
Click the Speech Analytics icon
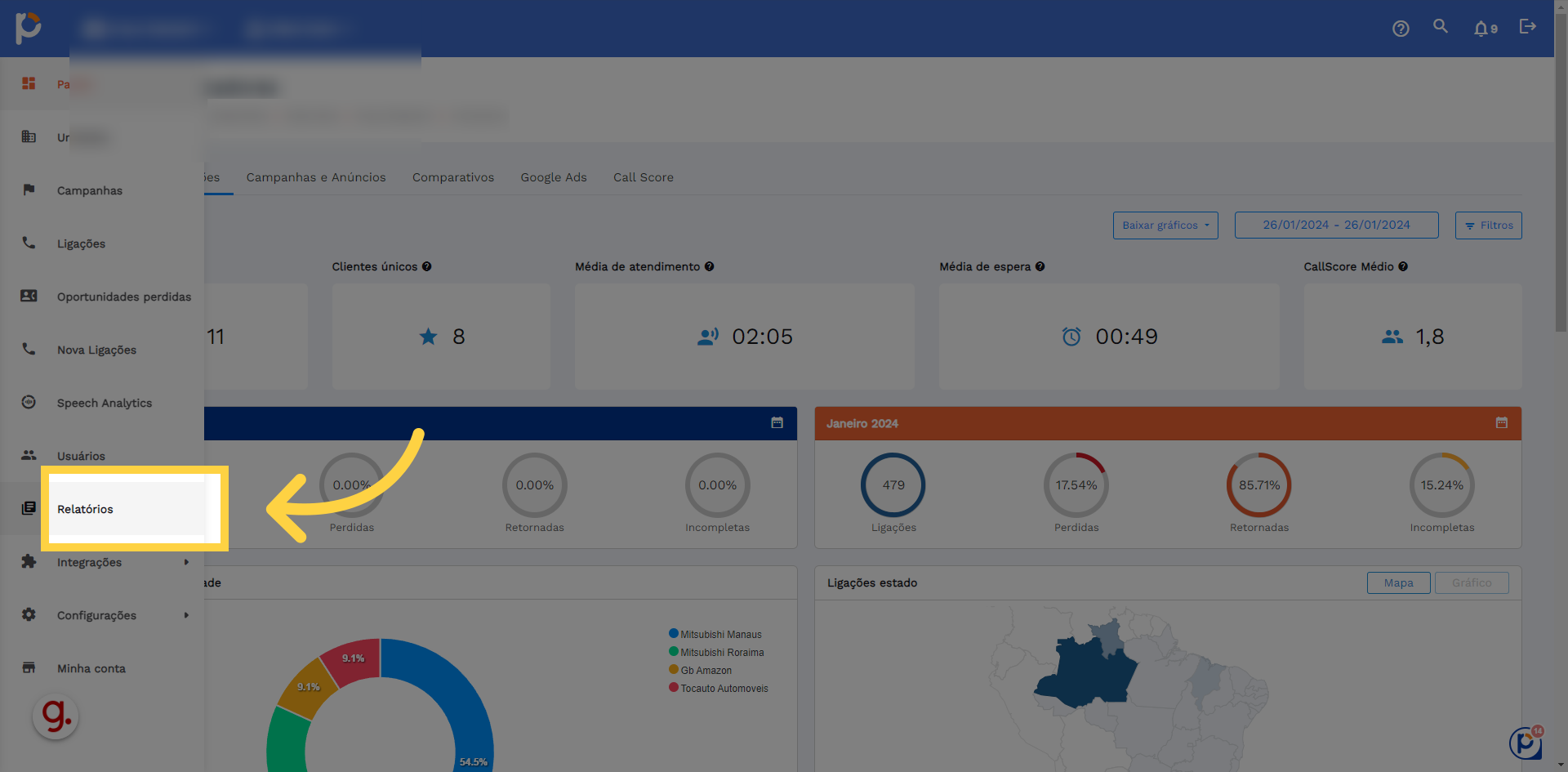29,402
